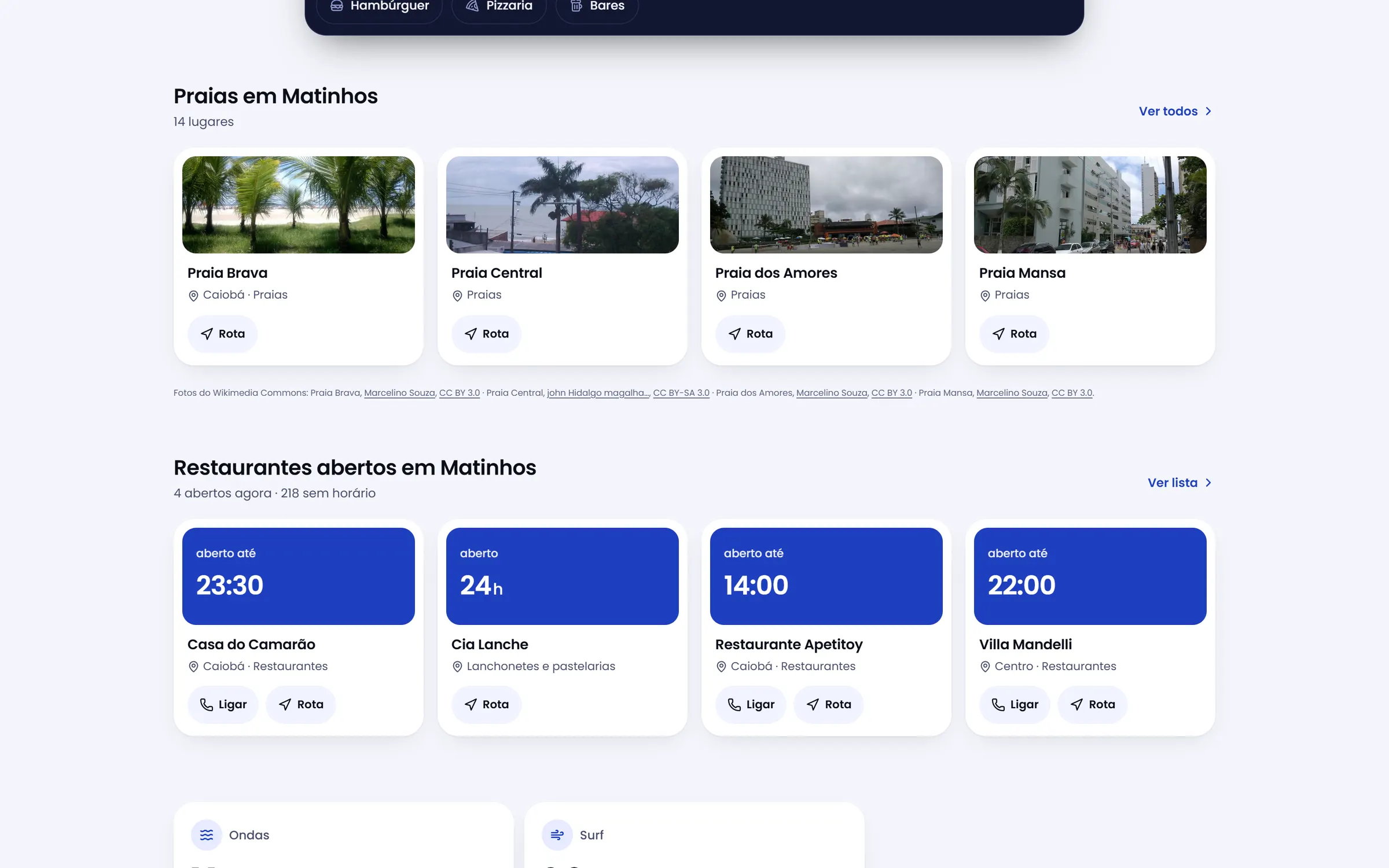Call Villa Mandelli with Ligar
1389x868 pixels.
click(1015, 704)
